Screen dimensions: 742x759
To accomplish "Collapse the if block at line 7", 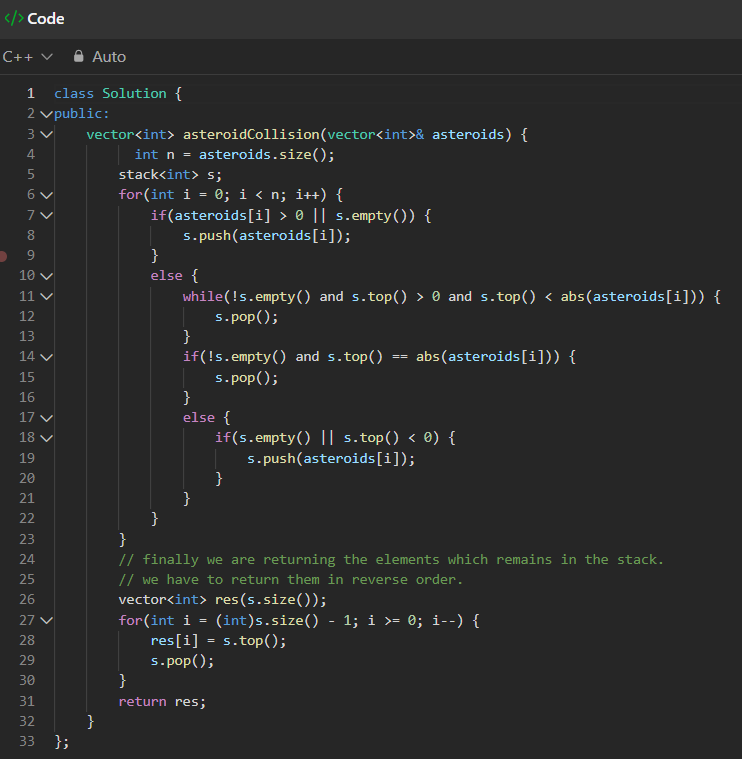I will point(46,215).
